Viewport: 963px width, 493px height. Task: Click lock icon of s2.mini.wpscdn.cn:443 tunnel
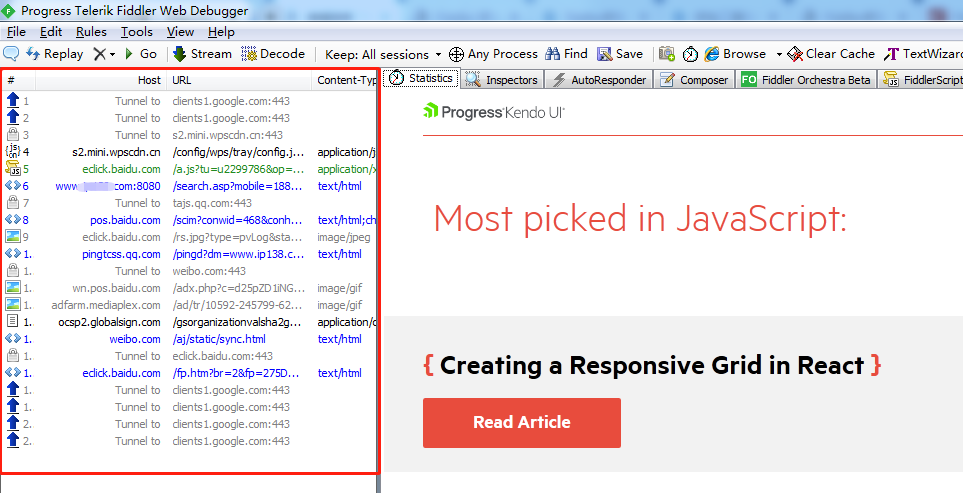coord(12,134)
